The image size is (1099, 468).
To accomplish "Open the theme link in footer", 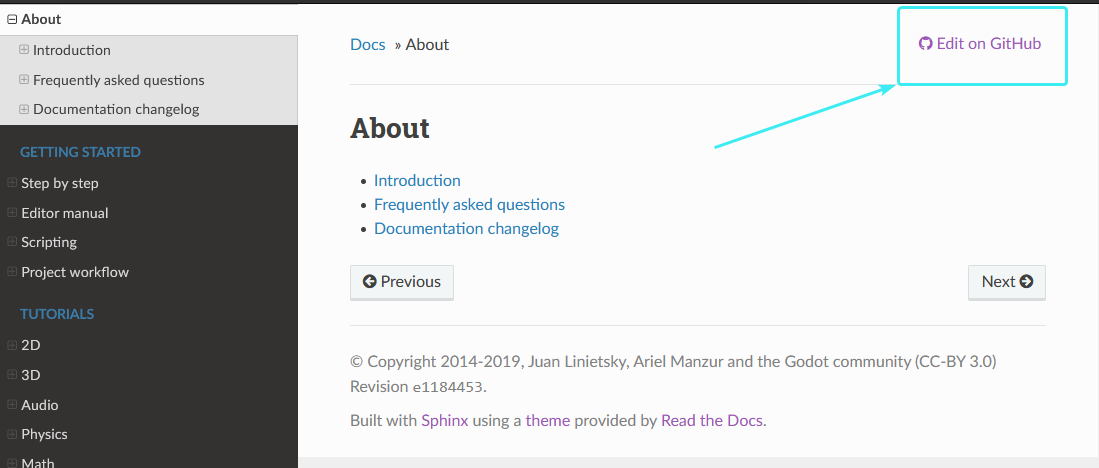I will 547,421.
